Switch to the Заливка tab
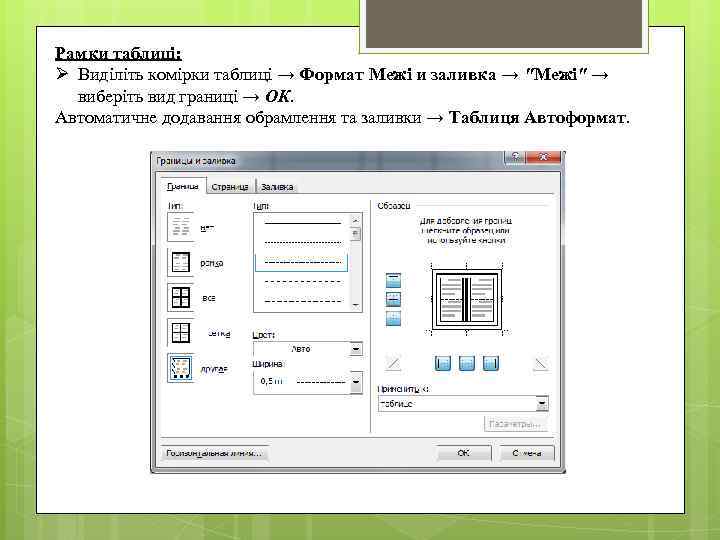 click(x=277, y=187)
